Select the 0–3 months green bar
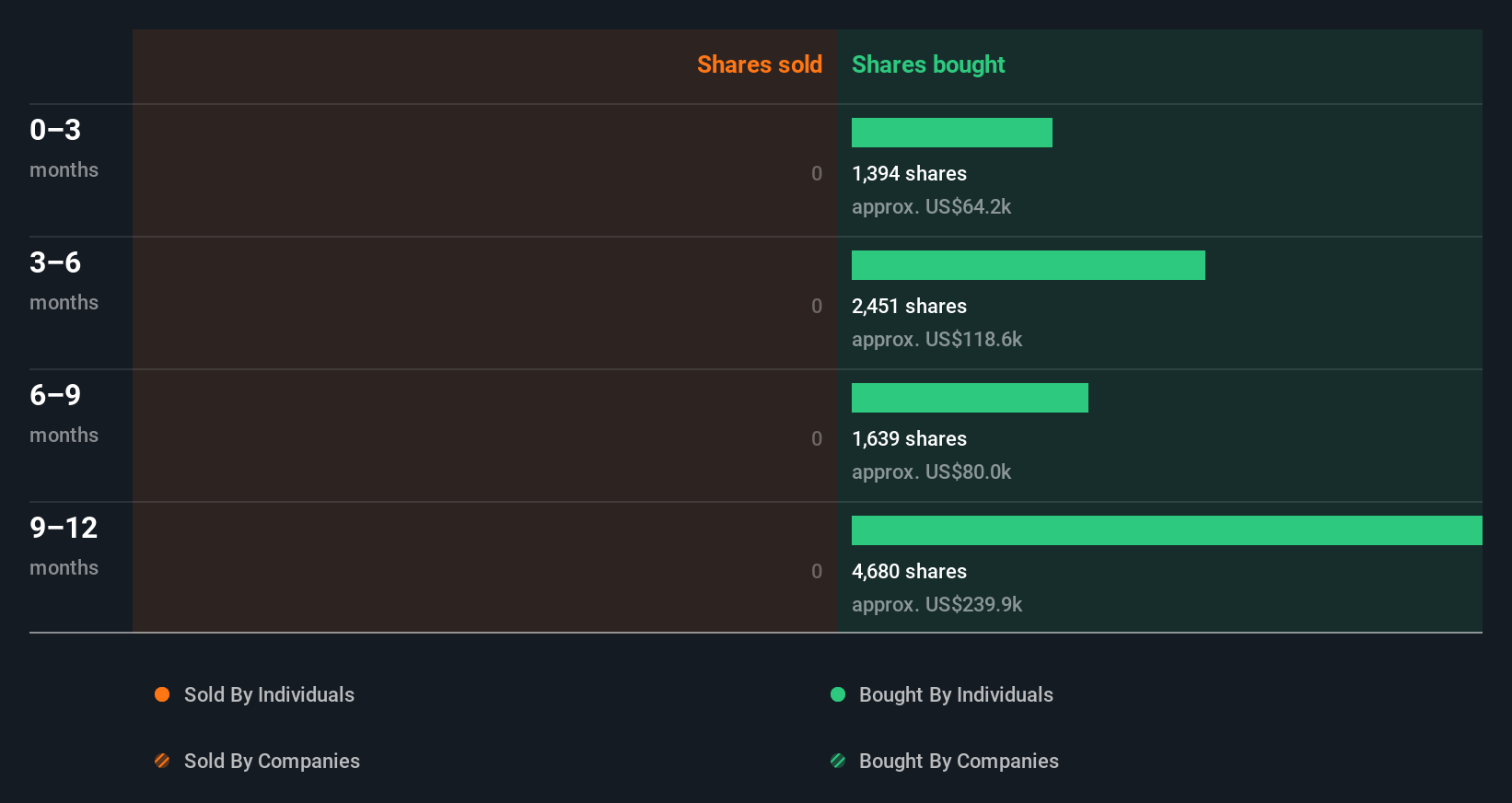Image resolution: width=1512 pixels, height=803 pixels. (x=952, y=133)
